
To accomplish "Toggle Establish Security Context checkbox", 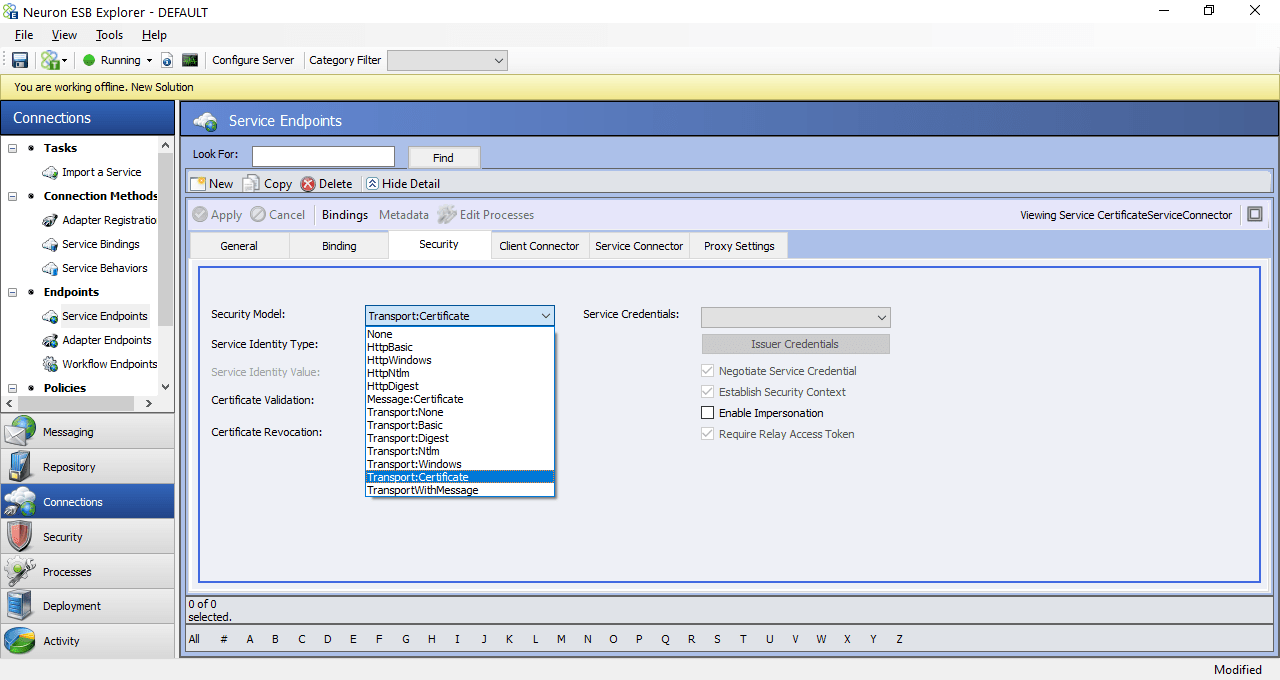I will click(x=708, y=392).
